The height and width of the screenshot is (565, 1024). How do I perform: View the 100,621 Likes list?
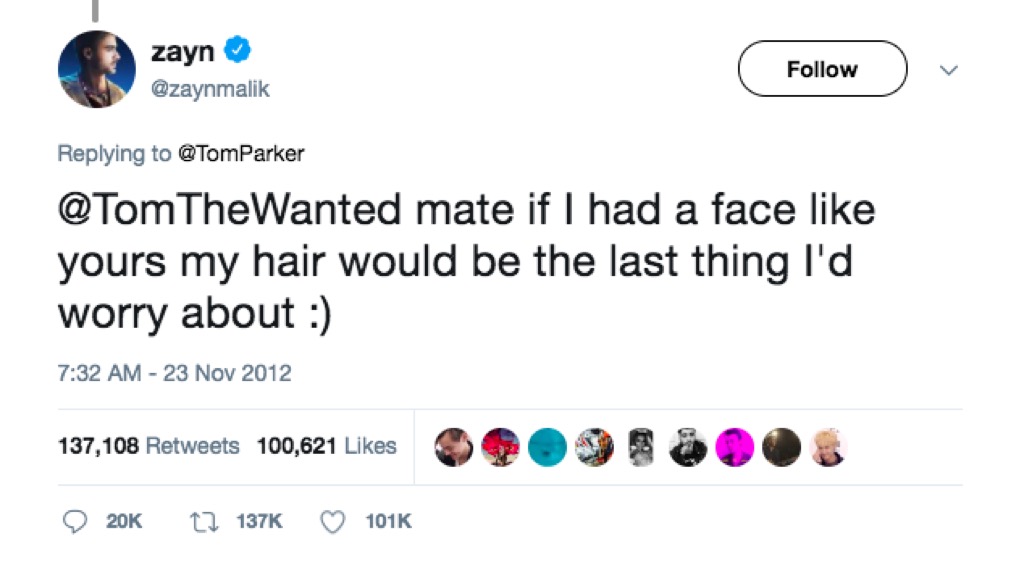point(326,446)
